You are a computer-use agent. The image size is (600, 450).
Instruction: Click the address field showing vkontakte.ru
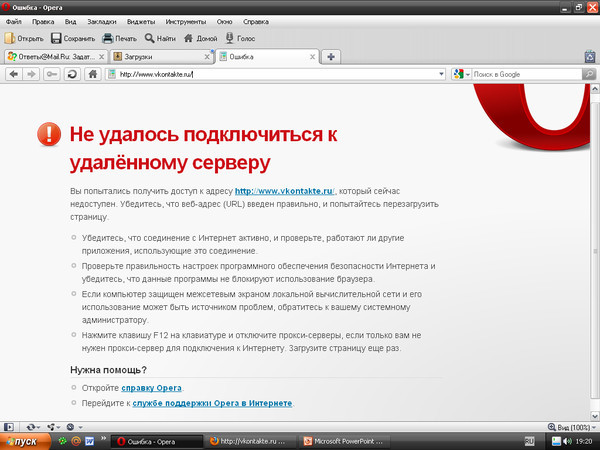276,74
